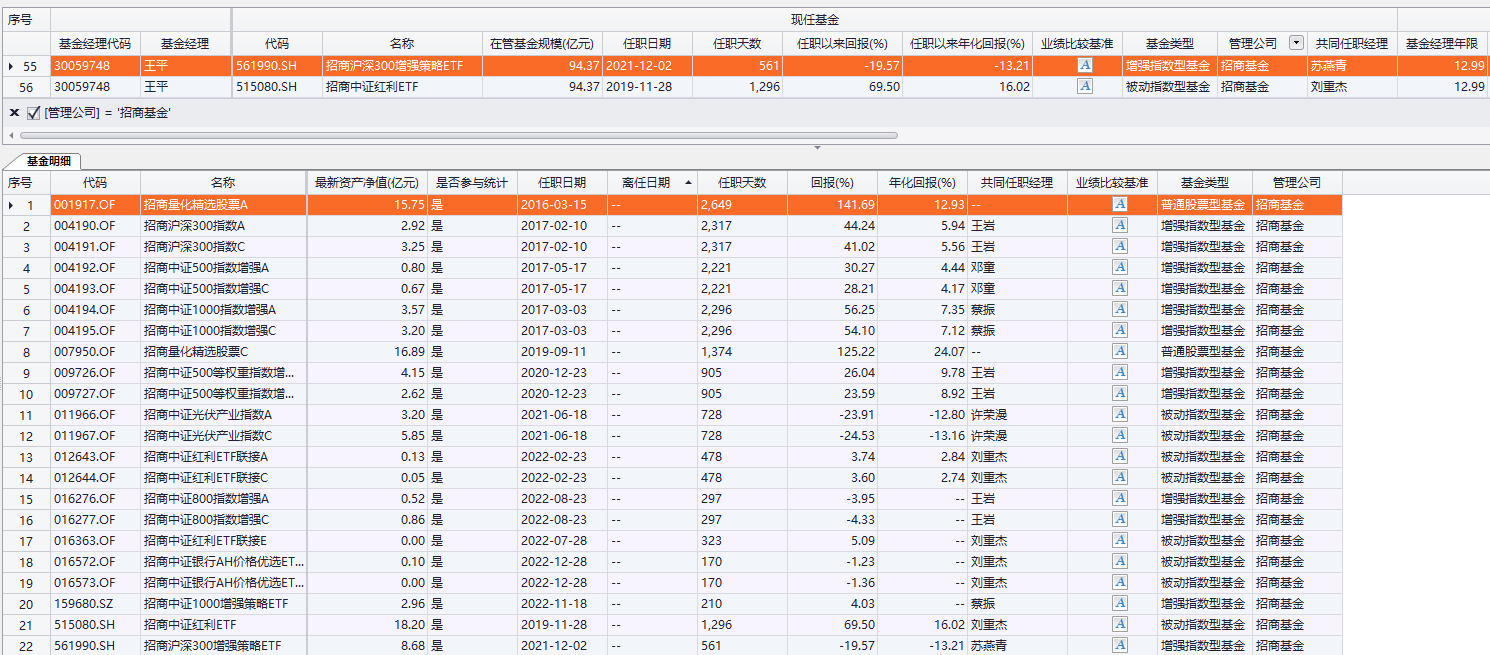Screen dimensions: 1490x655
Task: Open benchmark icon for 004194.OF 招商中证1000指数增强A
Action: pos(1120,309)
